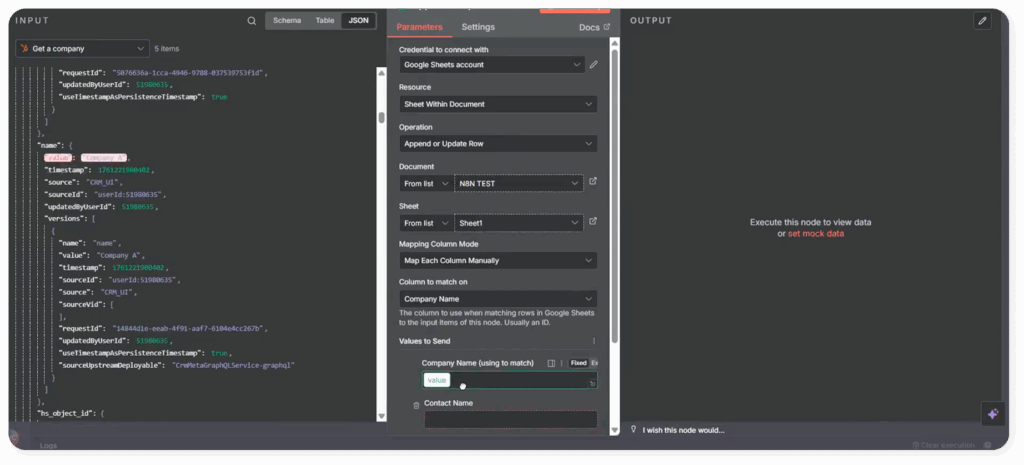Open the Company Name field three-dot options
This screenshot has width=1024, height=465.
562,363
